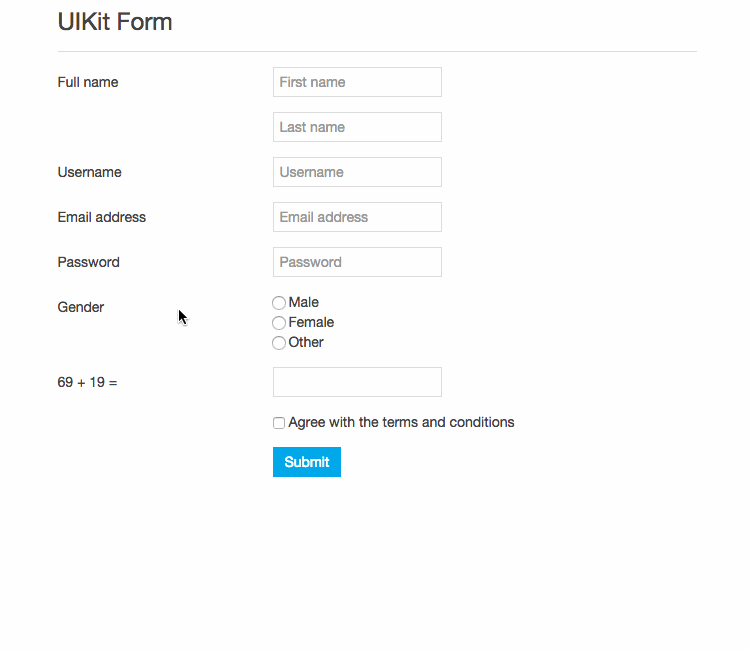Click the Gender label
750x650 pixels.
81,307
